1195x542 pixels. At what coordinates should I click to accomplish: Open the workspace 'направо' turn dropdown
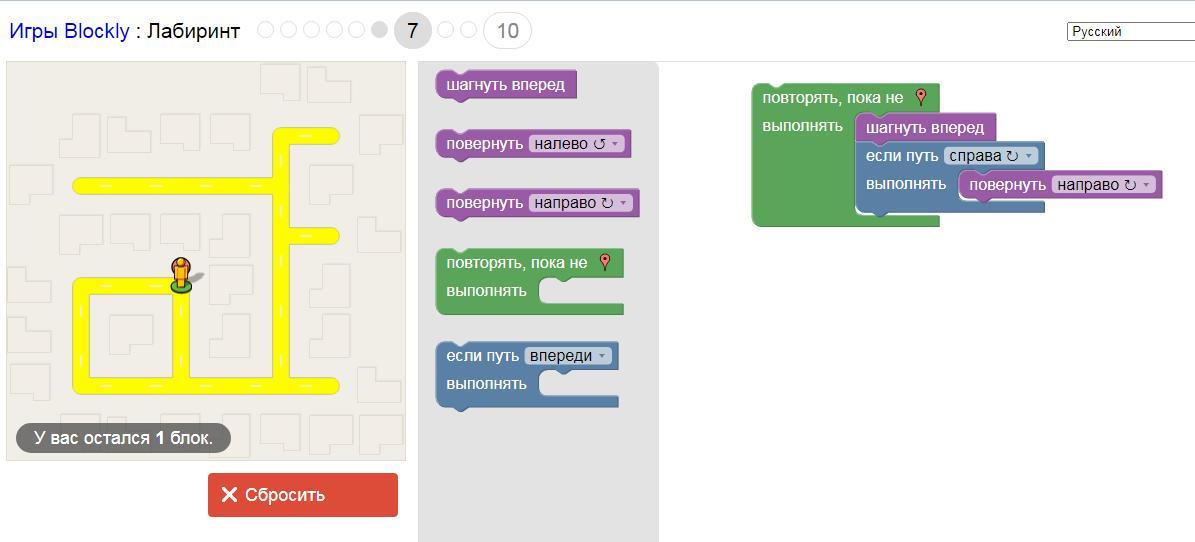pos(1104,185)
